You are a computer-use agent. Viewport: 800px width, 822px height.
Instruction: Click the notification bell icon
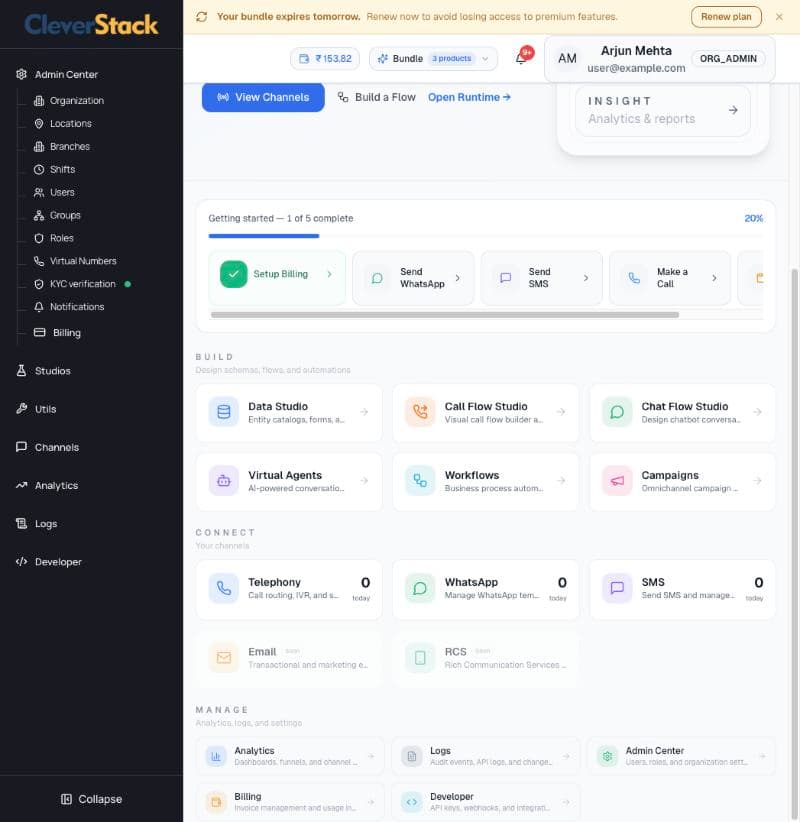tap(521, 58)
